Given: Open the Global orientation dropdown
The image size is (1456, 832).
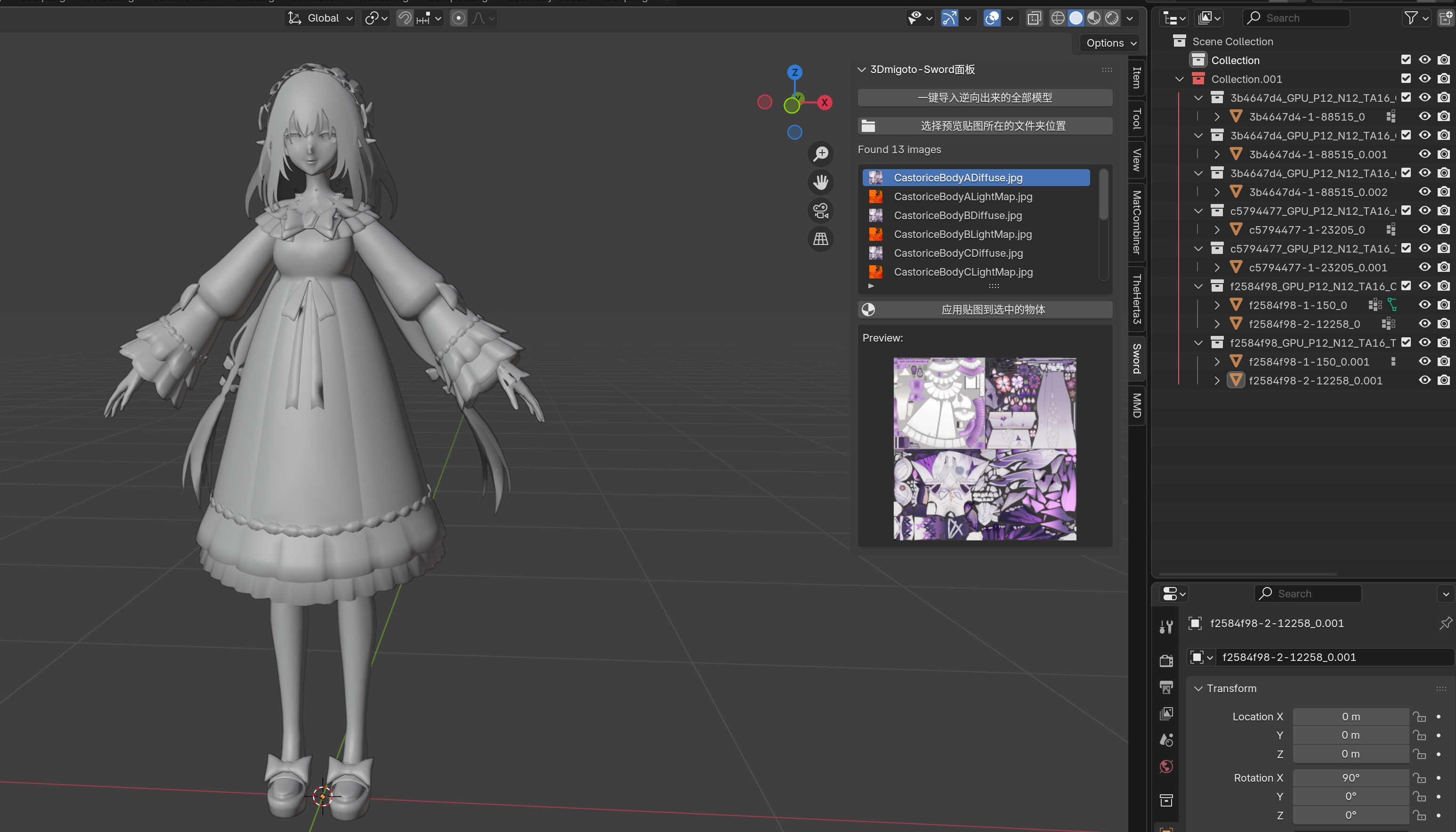Looking at the screenshot, I should (320, 18).
